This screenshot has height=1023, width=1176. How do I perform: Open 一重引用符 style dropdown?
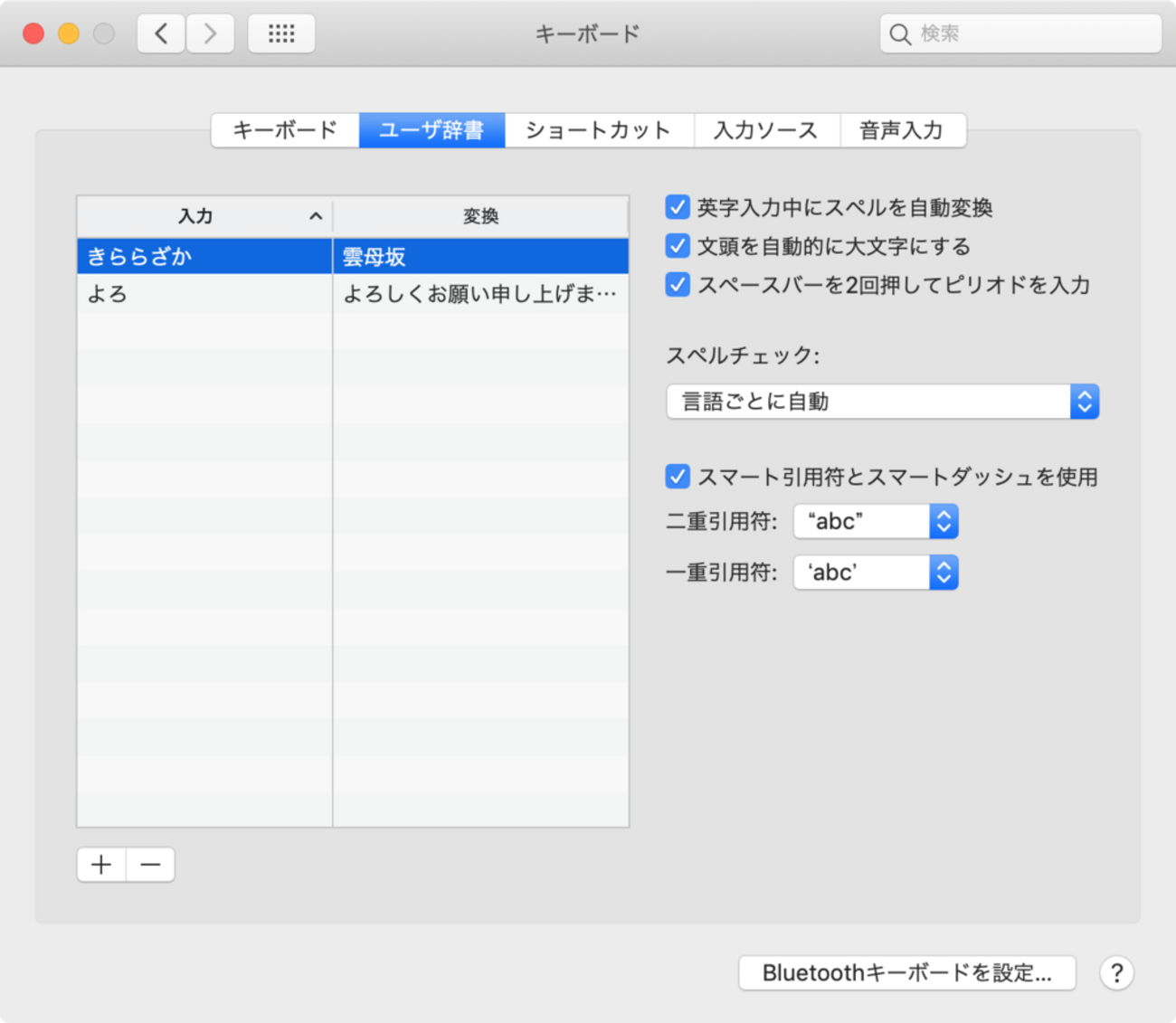coord(876,573)
